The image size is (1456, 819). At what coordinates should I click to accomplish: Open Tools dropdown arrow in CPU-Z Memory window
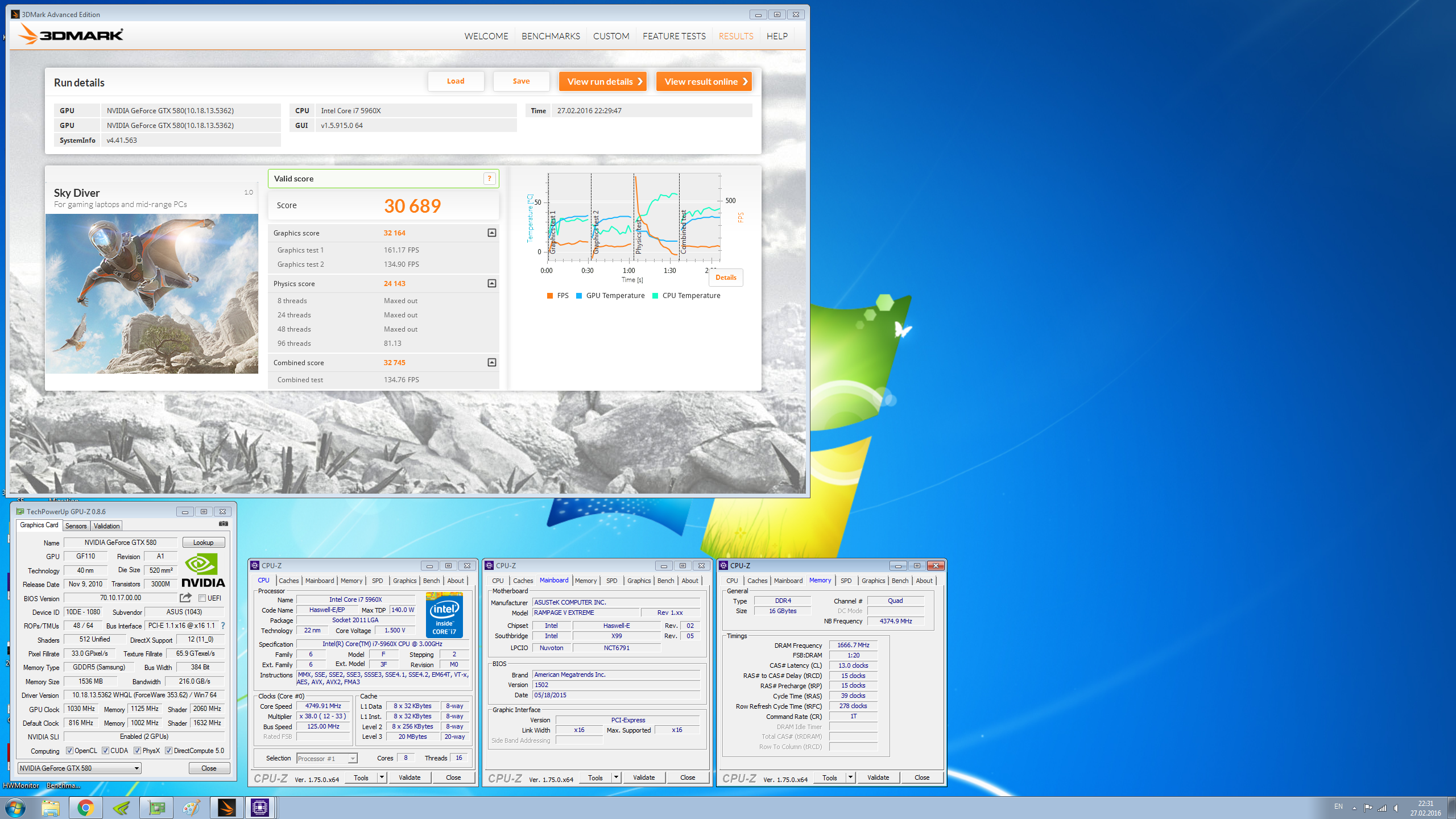click(850, 777)
